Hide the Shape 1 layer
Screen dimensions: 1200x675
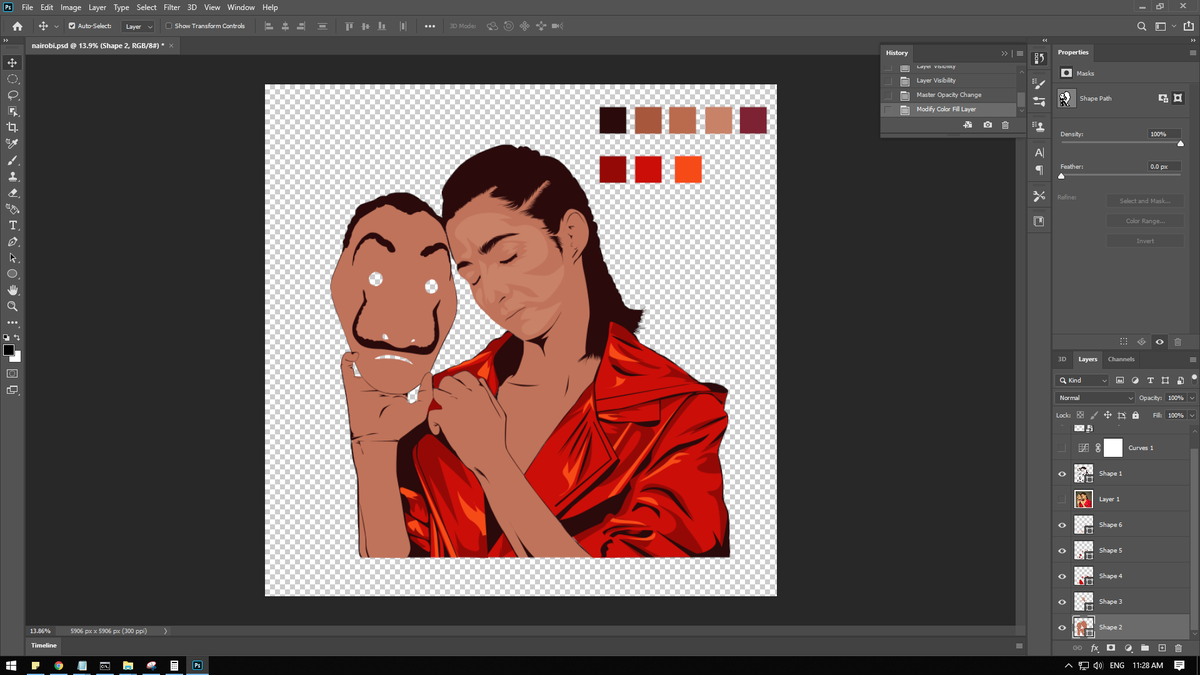pyautogui.click(x=1062, y=473)
